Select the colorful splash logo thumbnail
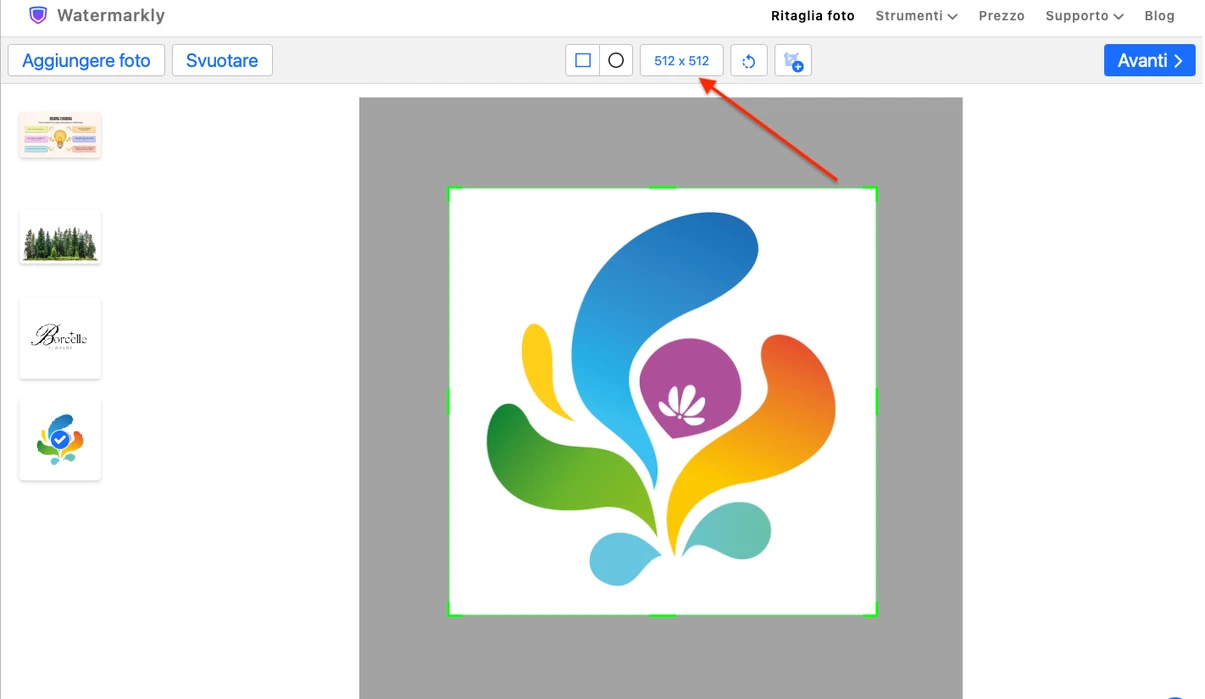 coord(60,440)
